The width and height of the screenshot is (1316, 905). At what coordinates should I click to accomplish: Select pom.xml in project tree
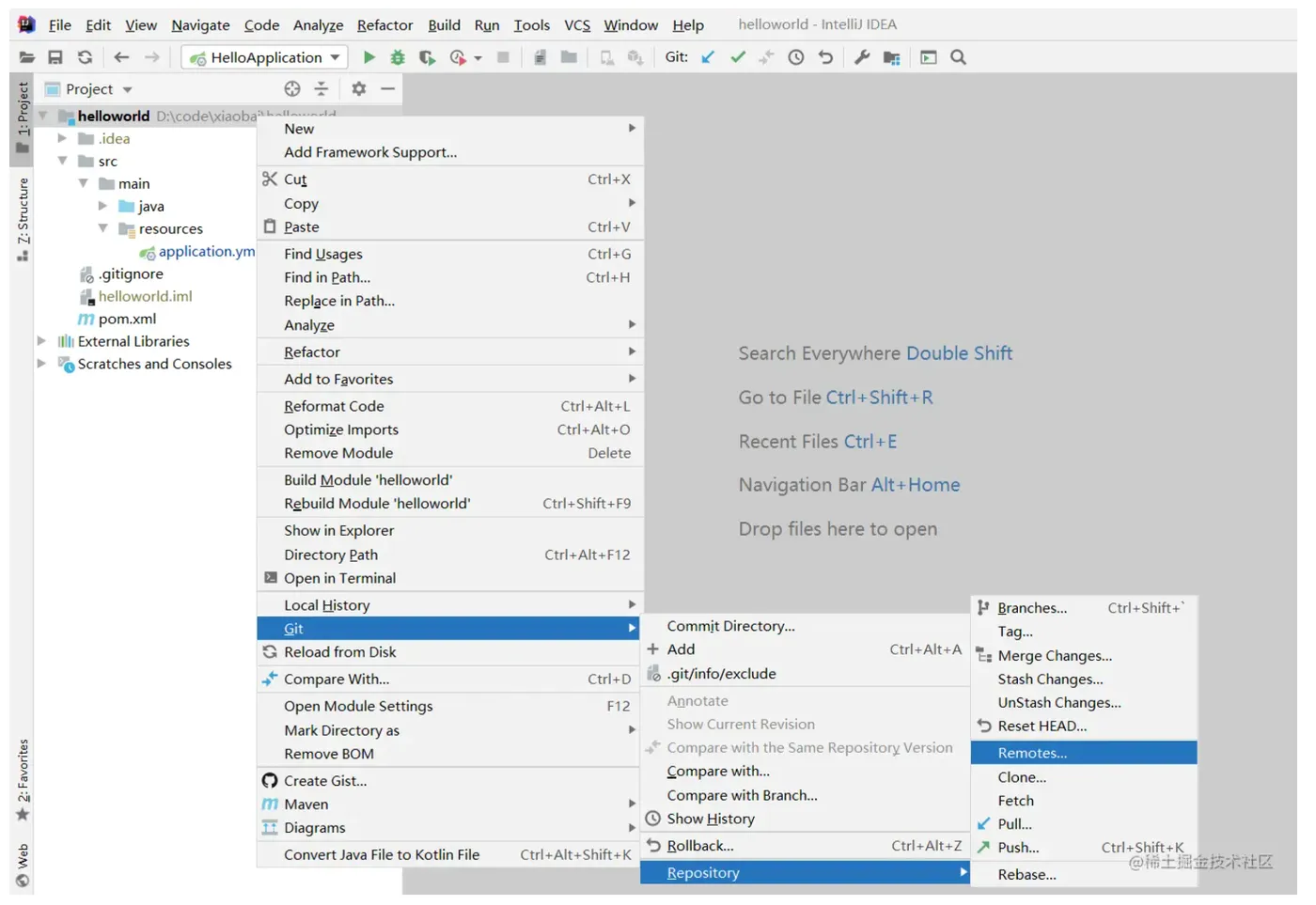point(127,319)
